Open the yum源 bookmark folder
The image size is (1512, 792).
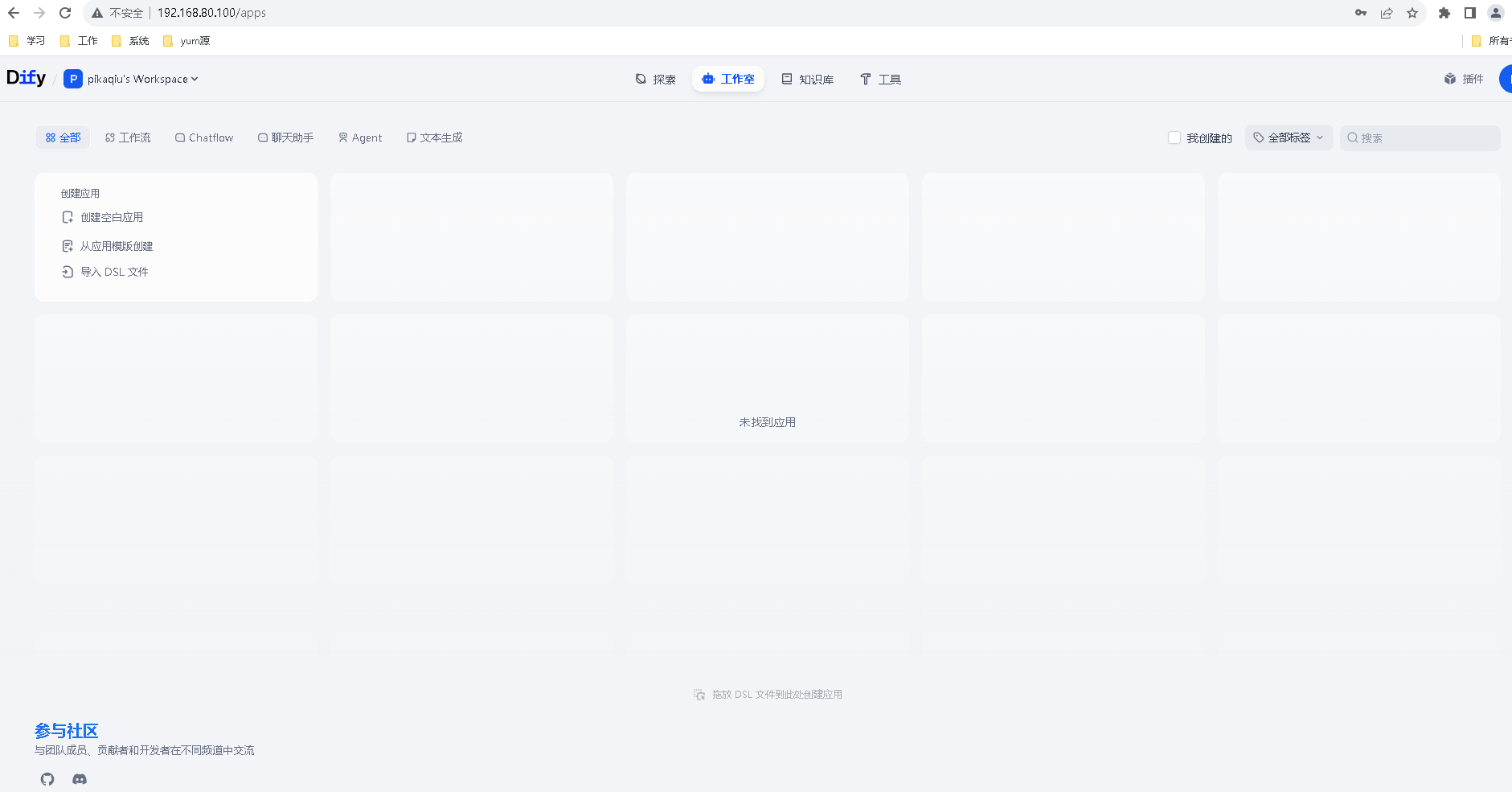coord(186,41)
